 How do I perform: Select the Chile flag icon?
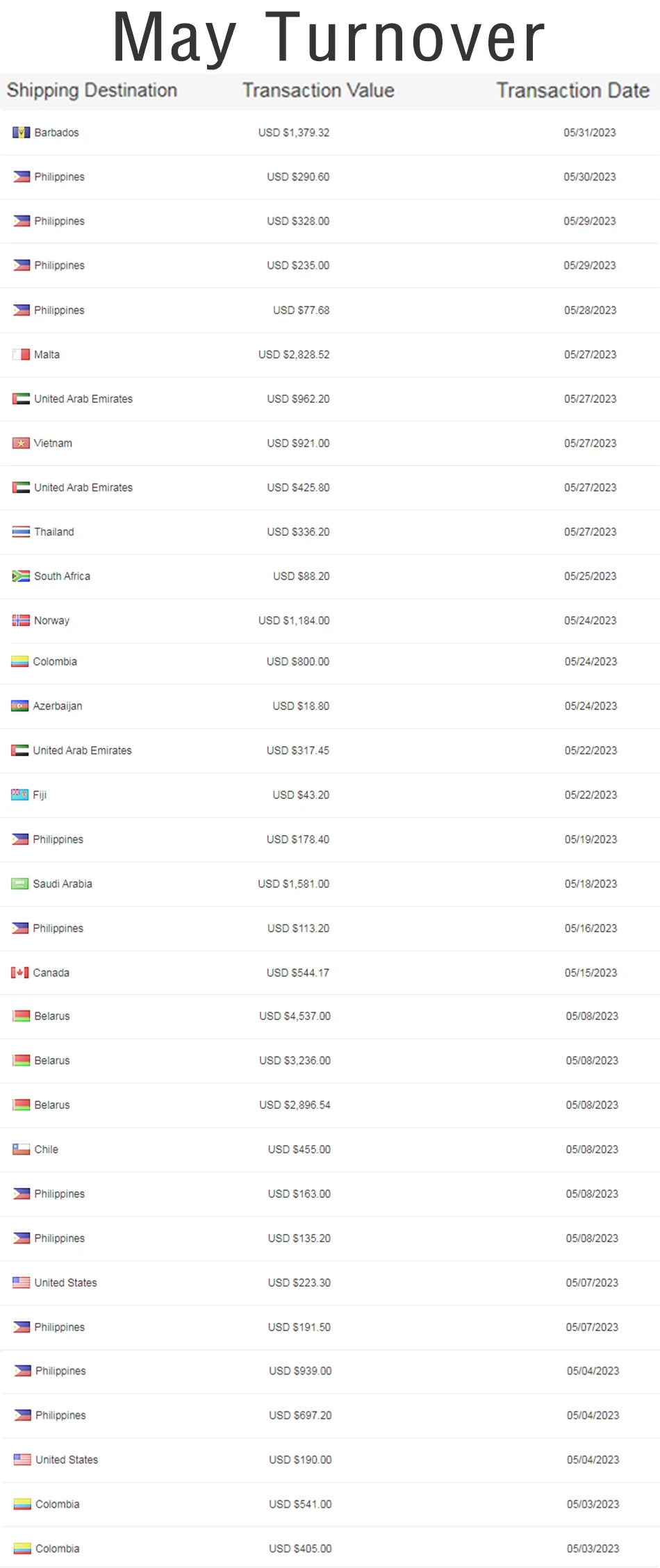click(21, 1149)
